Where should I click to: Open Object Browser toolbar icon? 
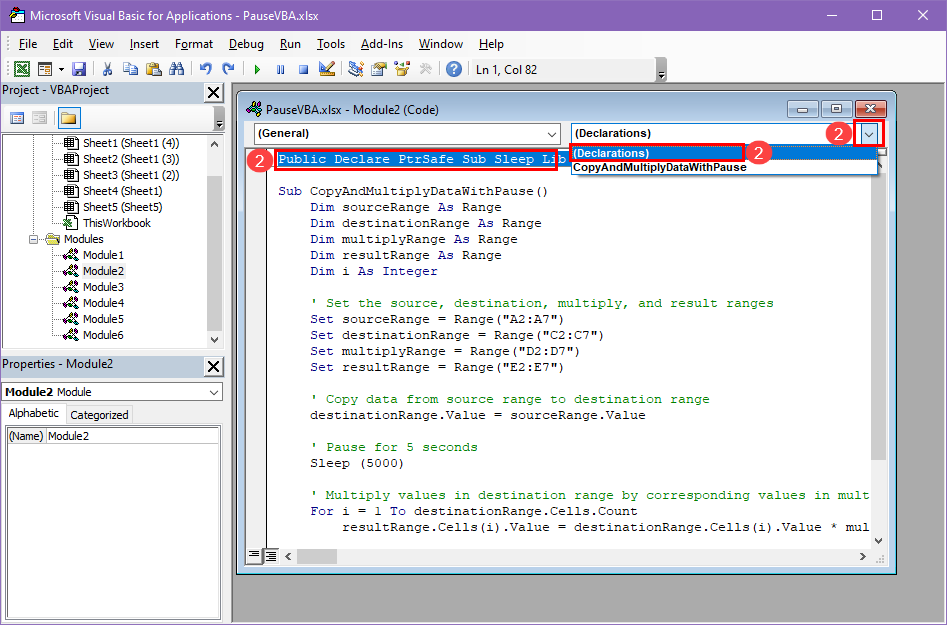402,69
